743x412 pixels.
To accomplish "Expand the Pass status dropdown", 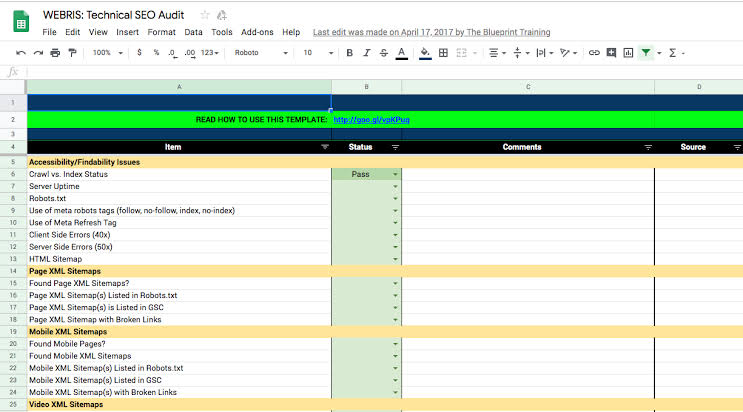I will pos(395,174).
